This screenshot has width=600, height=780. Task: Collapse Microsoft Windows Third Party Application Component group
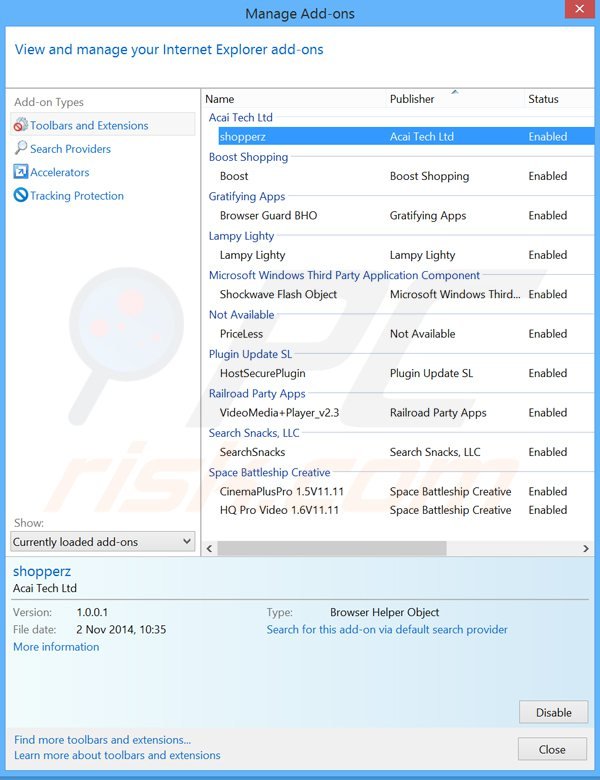coord(344,275)
